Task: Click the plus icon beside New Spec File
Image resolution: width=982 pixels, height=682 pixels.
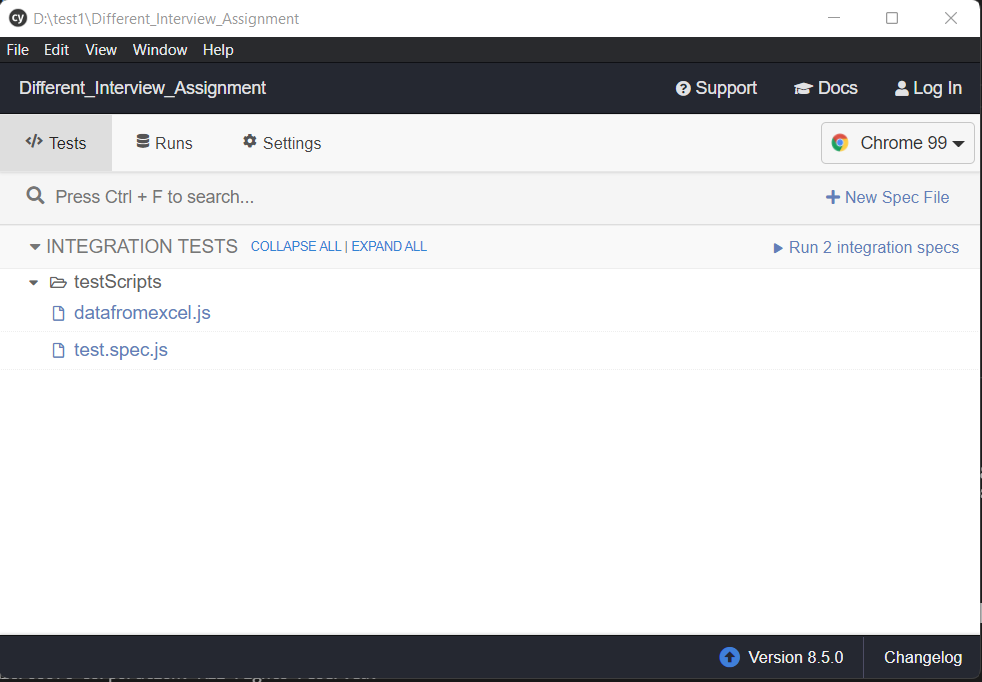Action: [x=832, y=197]
